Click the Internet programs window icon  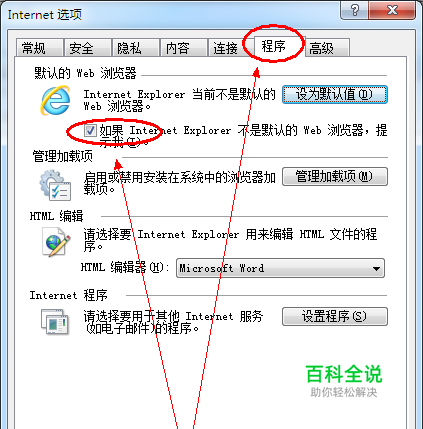(55, 322)
